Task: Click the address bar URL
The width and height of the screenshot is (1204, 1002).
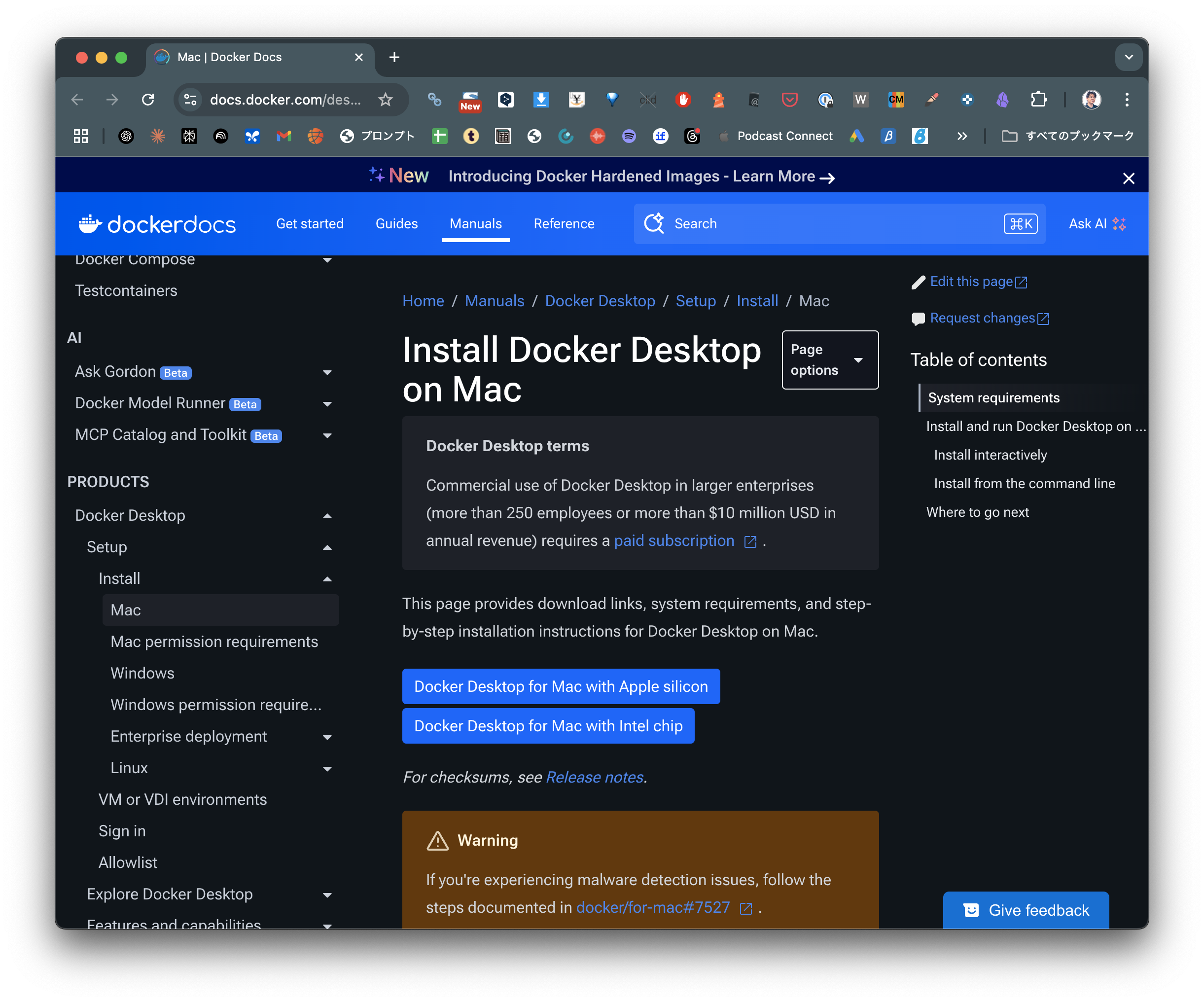Action: pos(285,100)
